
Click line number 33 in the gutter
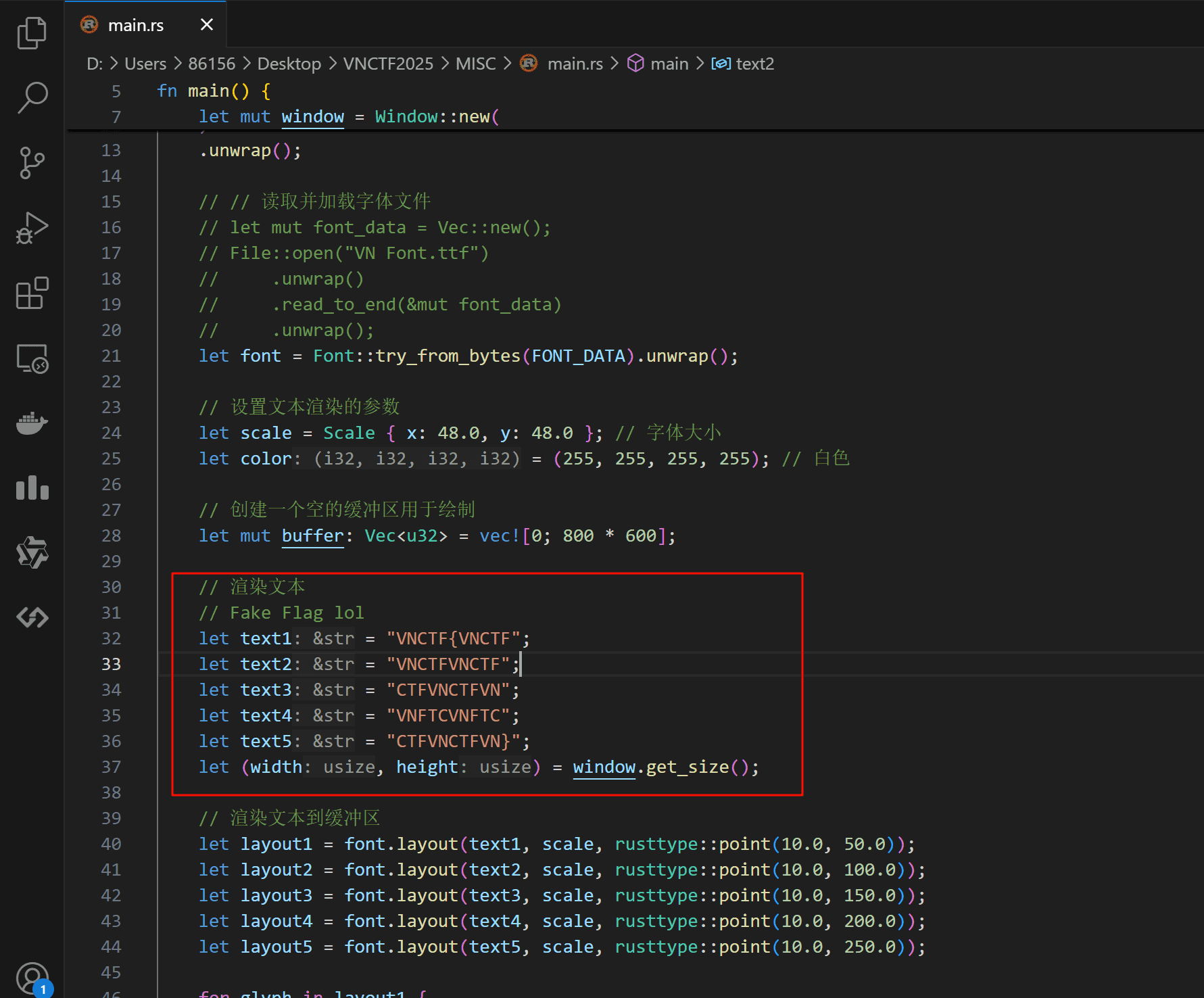pos(112,664)
